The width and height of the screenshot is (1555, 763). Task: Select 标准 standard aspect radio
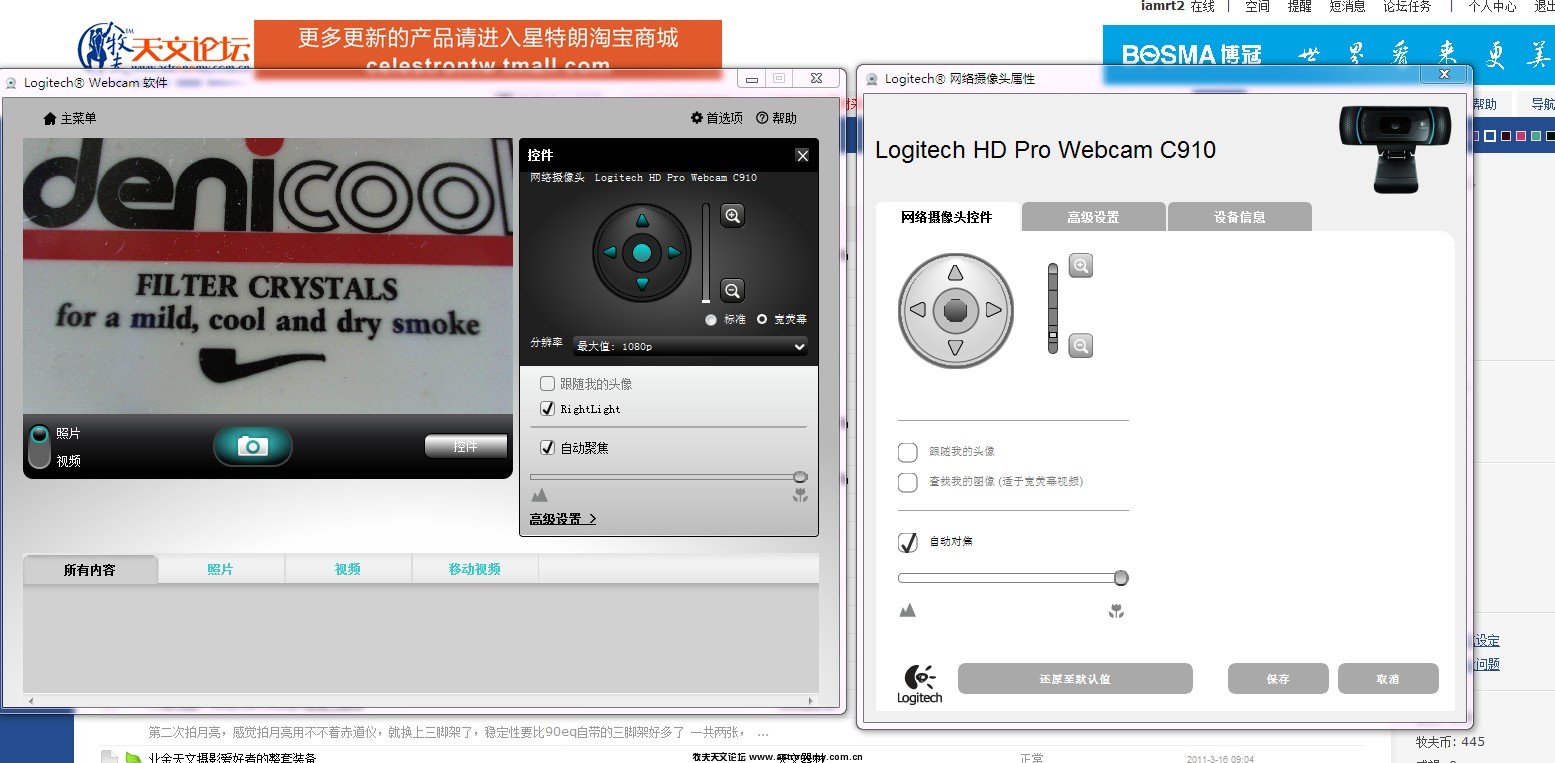click(711, 320)
